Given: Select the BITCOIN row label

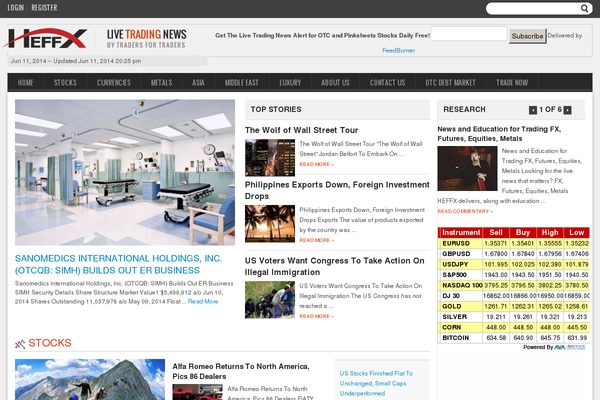Looking at the screenshot, I should click(x=455, y=338).
